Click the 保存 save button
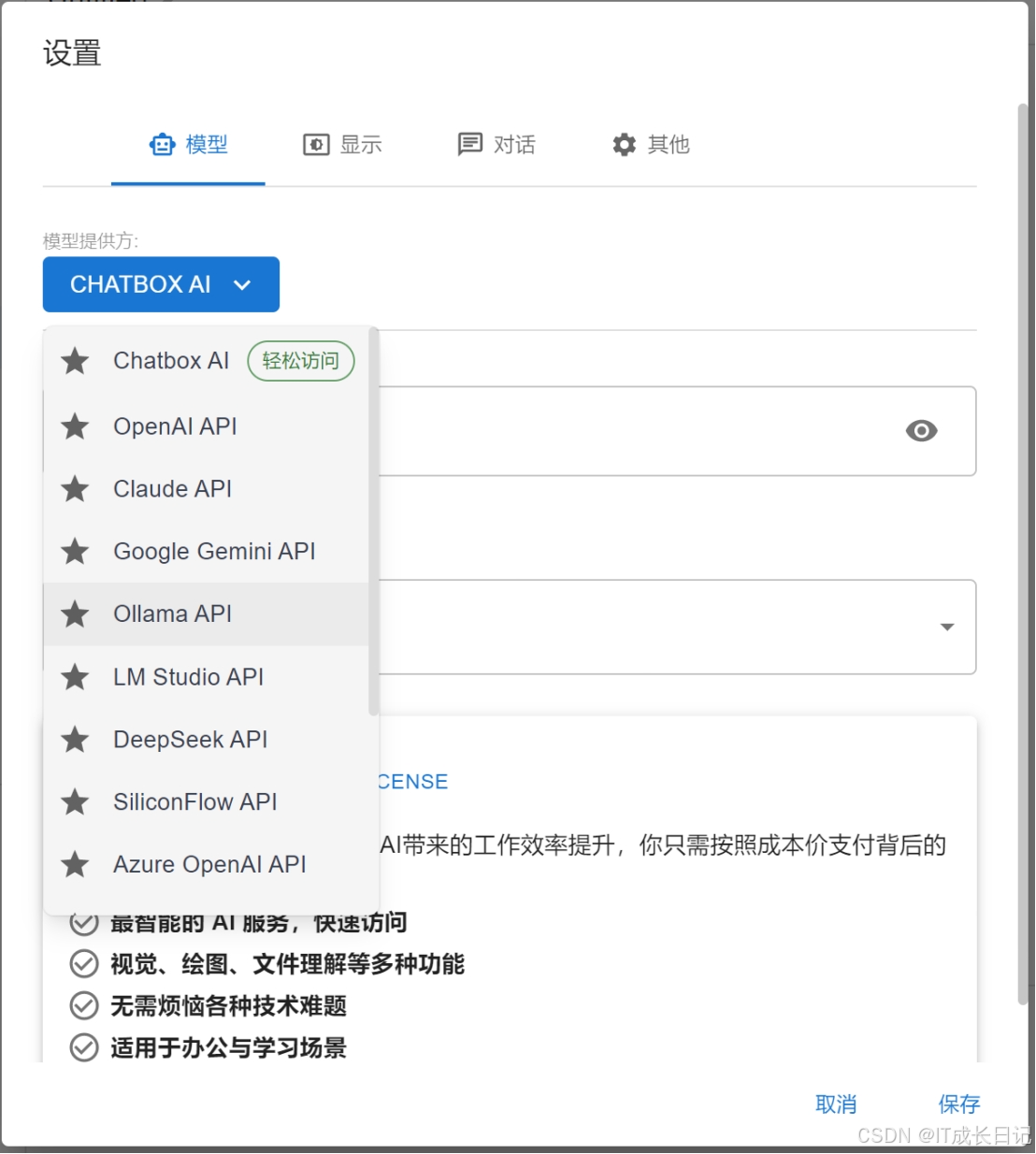The width and height of the screenshot is (1036, 1154). coord(959,1104)
